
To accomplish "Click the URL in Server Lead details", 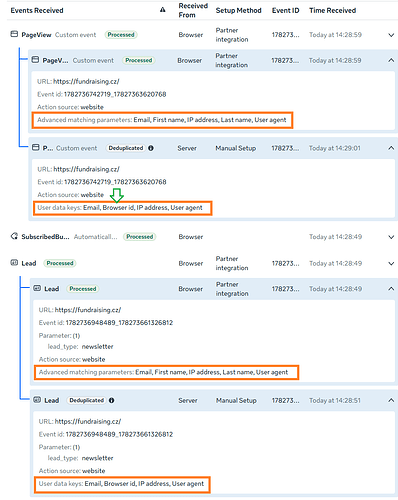I will click(x=88, y=421).
